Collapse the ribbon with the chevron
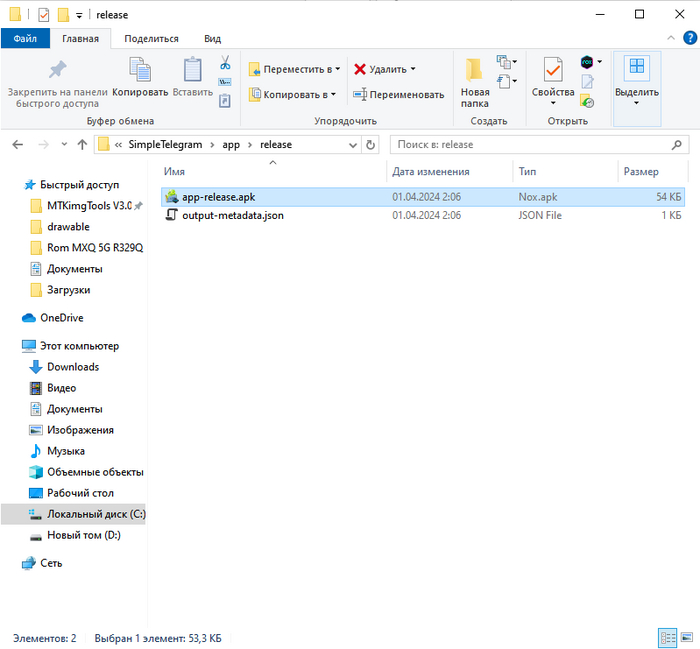 point(671,39)
